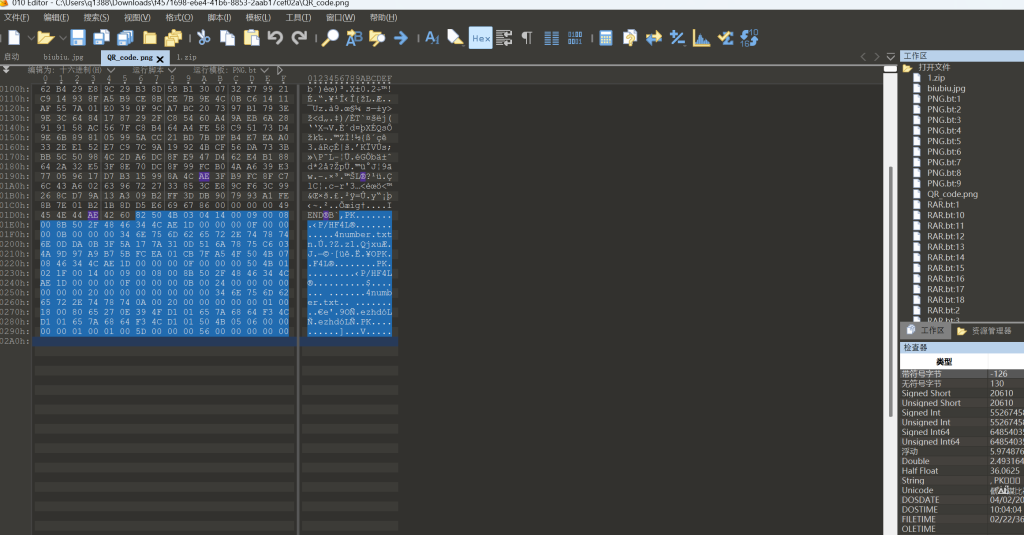1024x535 pixels.
Task: Close the QR_code.png tab
Action: click(x=160, y=58)
